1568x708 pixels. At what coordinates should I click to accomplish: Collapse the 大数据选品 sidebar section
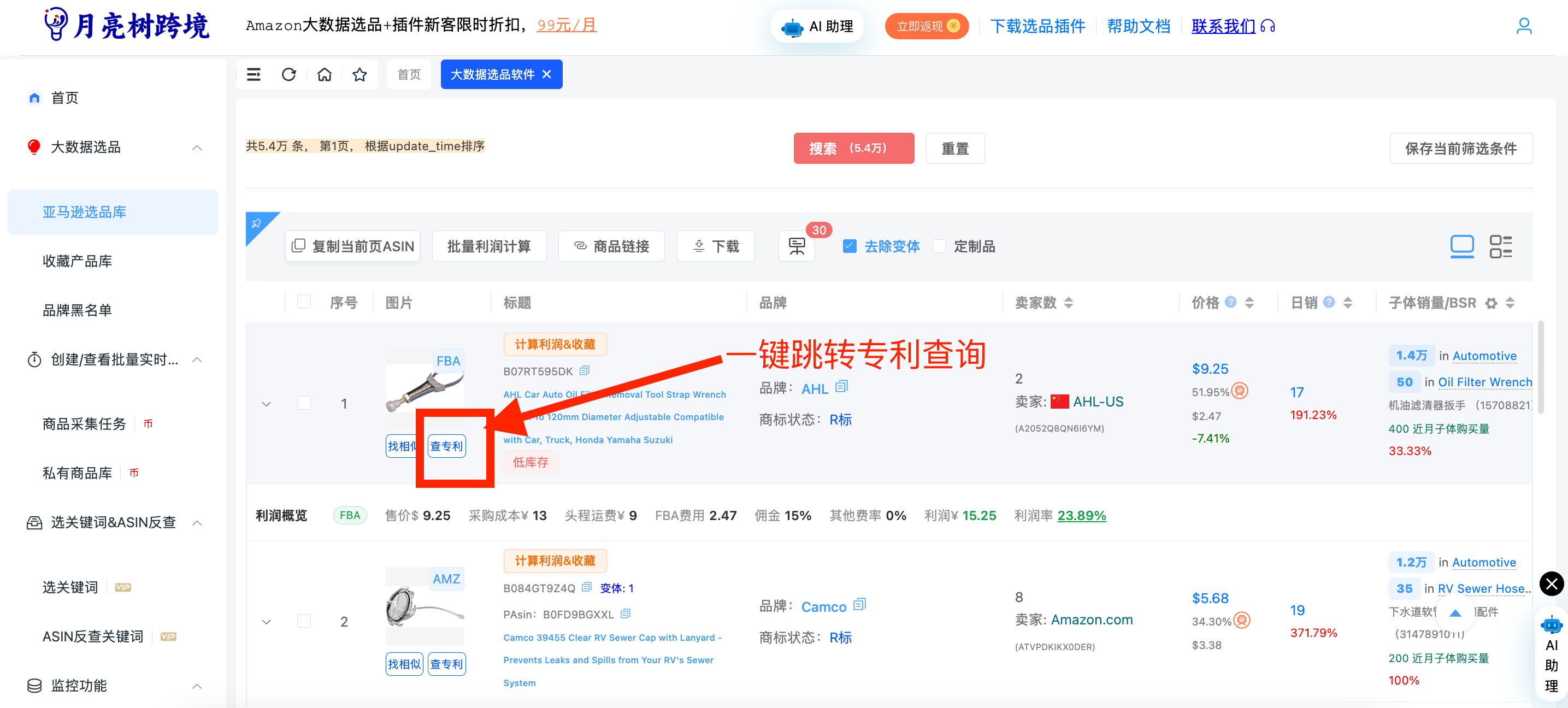(x=197, y=147)
